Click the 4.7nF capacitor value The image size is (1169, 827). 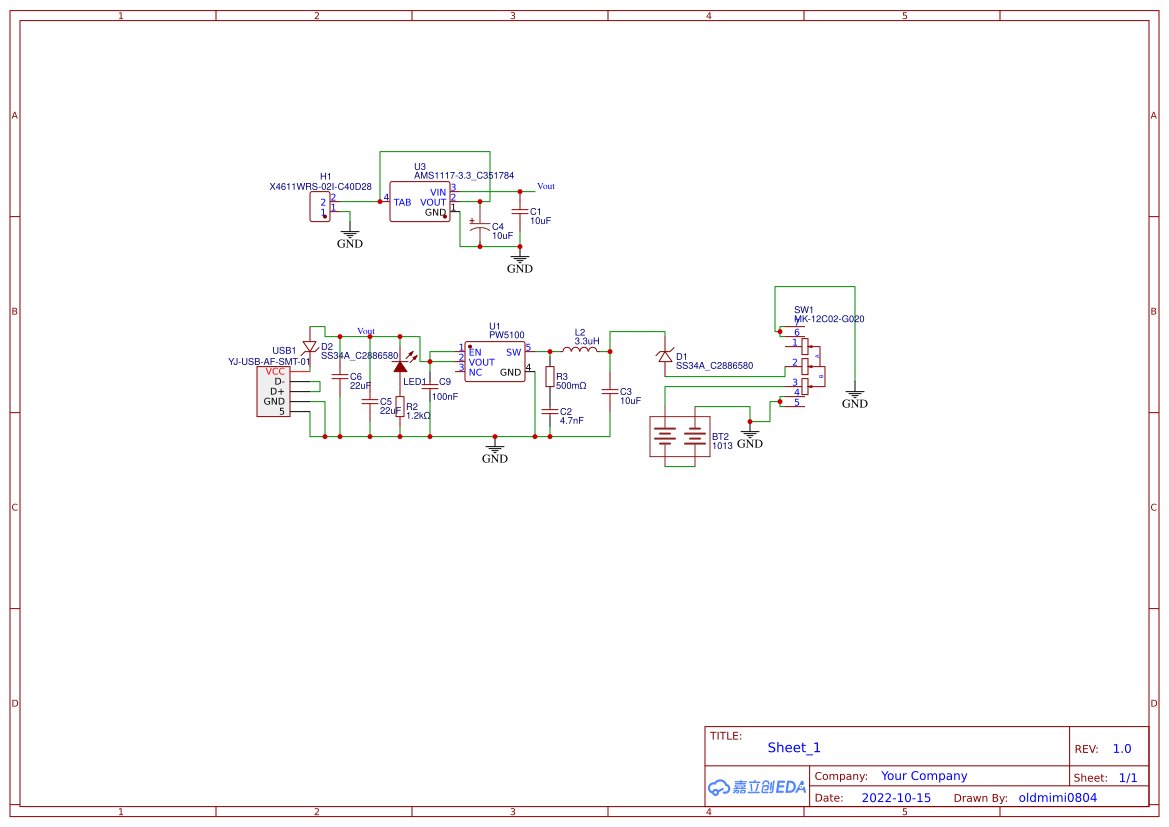[x=572, y=421]
